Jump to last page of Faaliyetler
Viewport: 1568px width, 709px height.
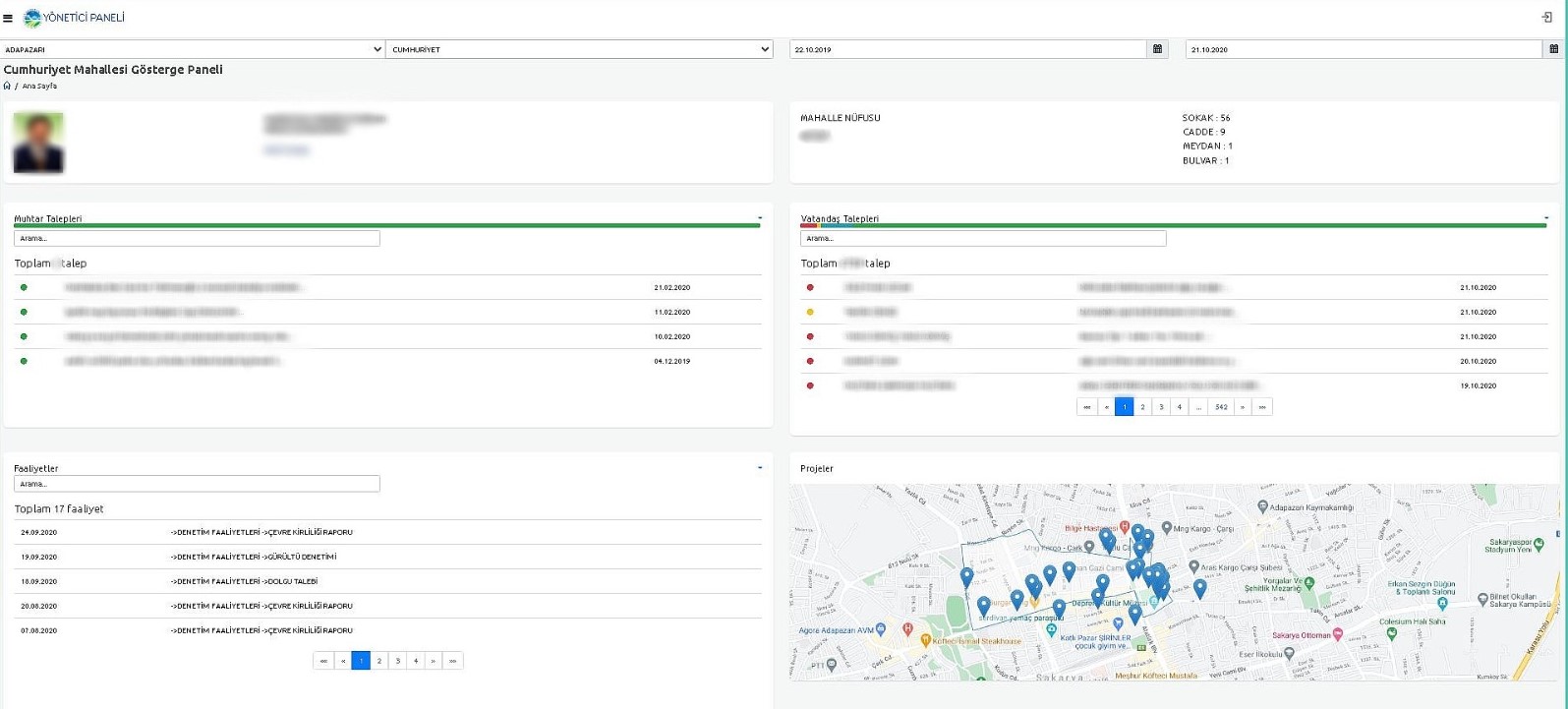[x=452, y=661]
